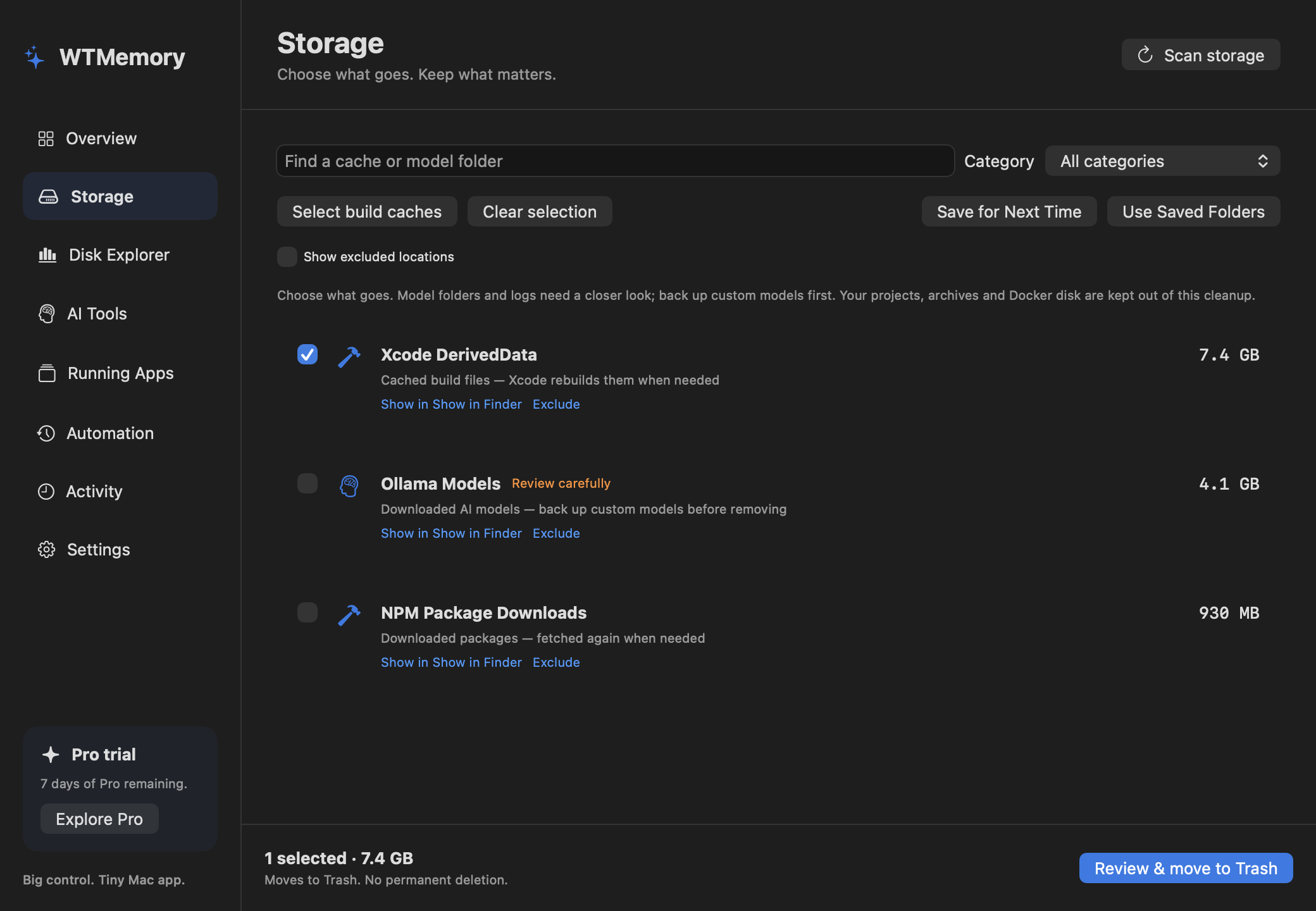Exclude NPM Package Downloads
This screenshot has height=911, width=1316.
[556, 662]
